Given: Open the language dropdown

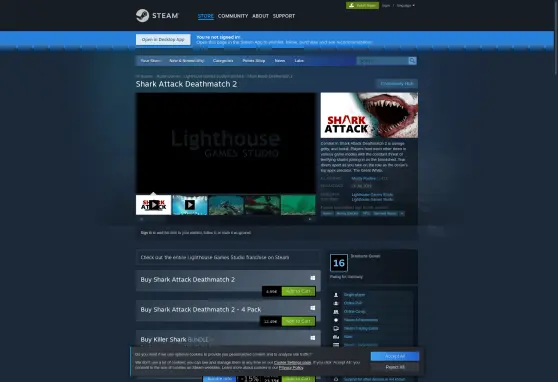Looking at the screenshot, I should 406,5.
